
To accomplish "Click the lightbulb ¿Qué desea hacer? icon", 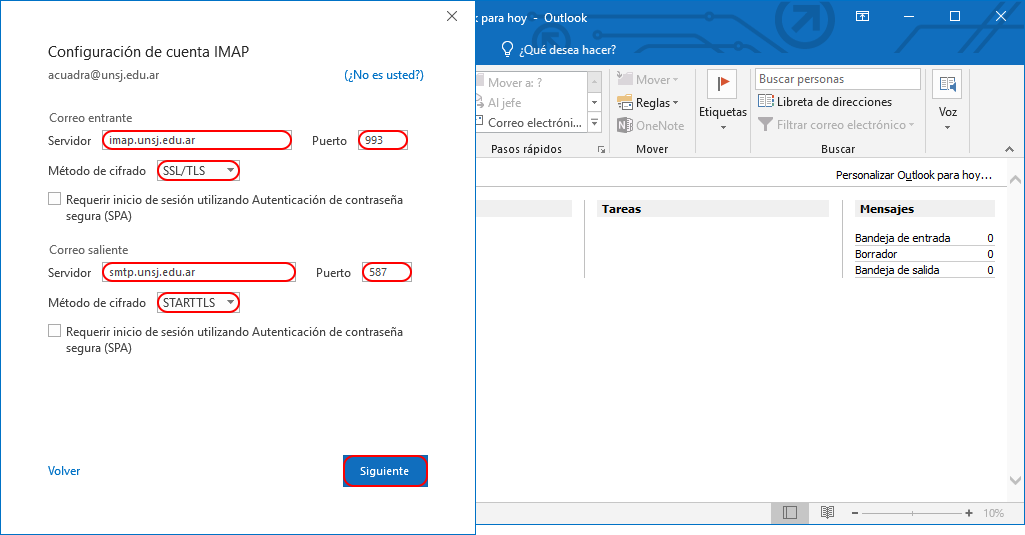I will click(507, 50).
